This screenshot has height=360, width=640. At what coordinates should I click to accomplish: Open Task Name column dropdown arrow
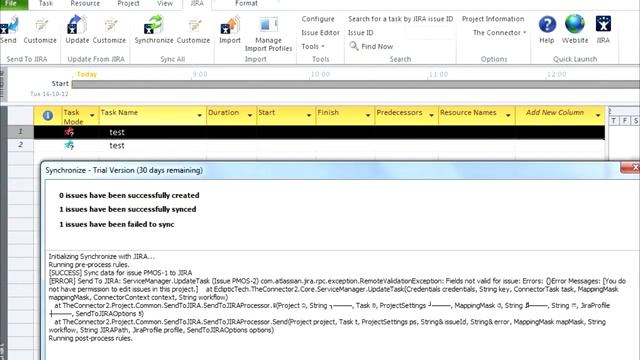[x=200, y=116]
